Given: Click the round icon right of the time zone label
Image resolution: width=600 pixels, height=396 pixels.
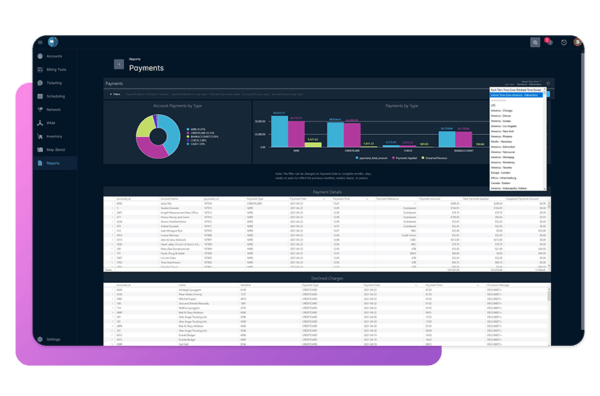Looking at the screenshot, I should coord(548,83).
